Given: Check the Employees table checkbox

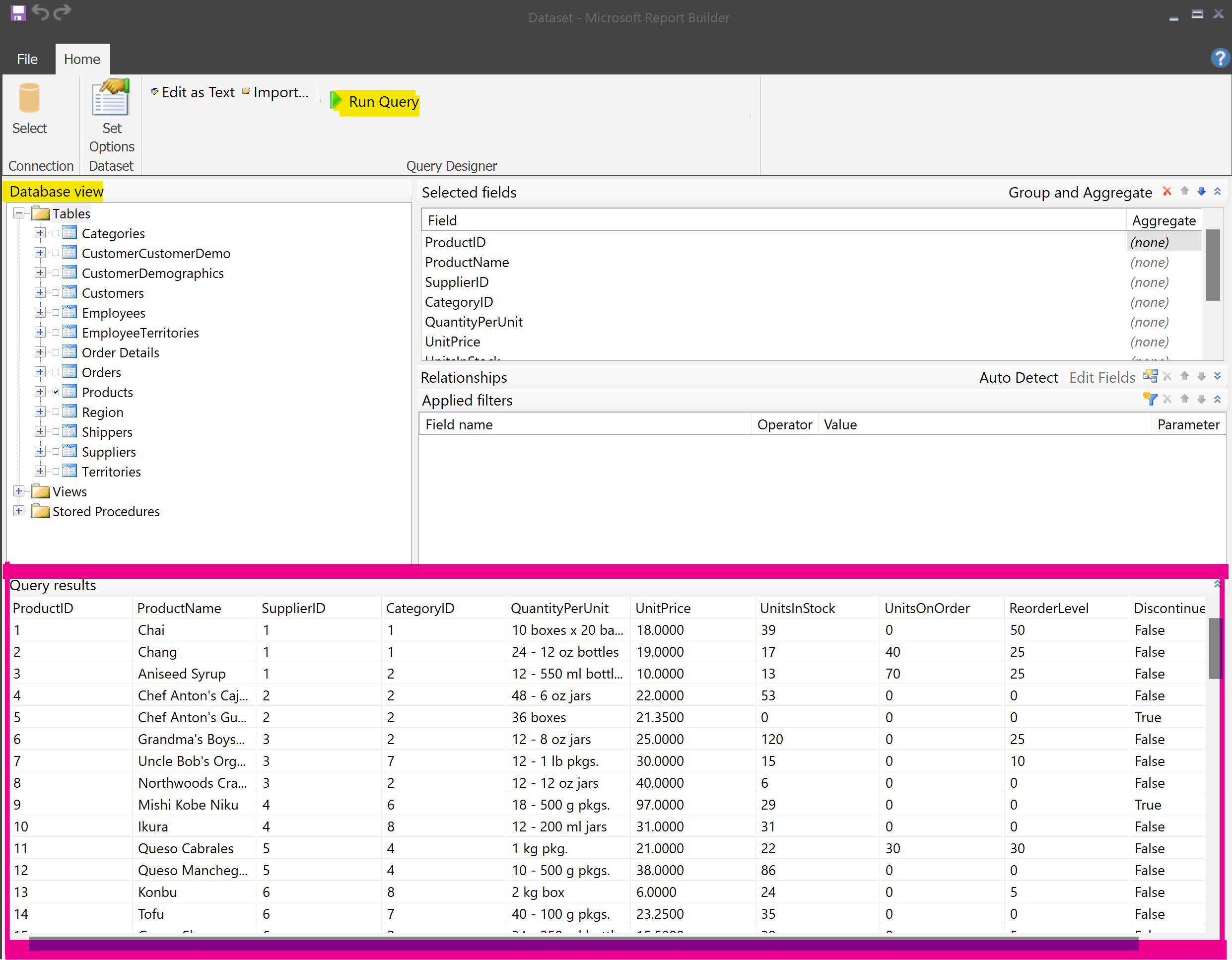Looking at the screenshot, I should pos(56,313).
